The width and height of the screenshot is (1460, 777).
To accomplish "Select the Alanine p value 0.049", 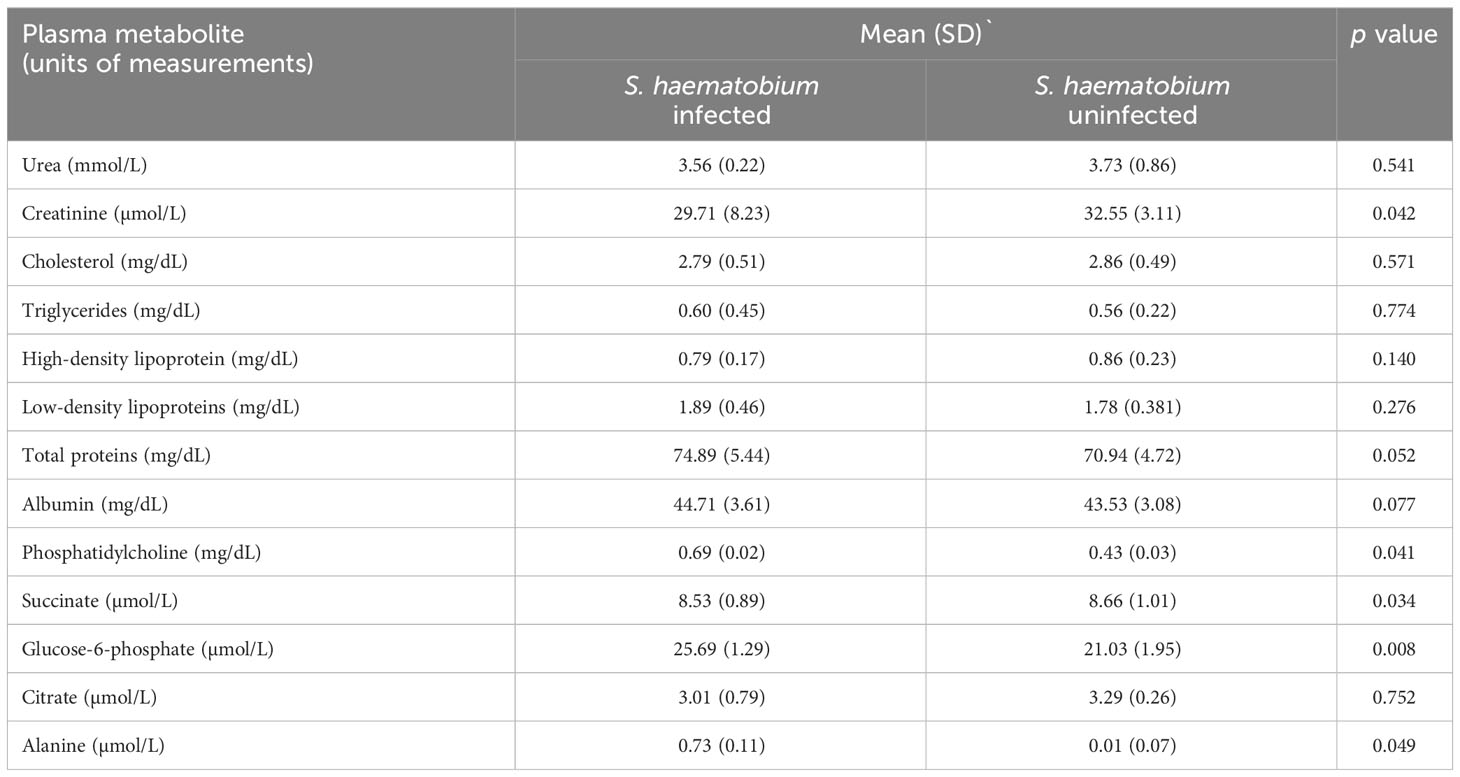I will 1394,746.
